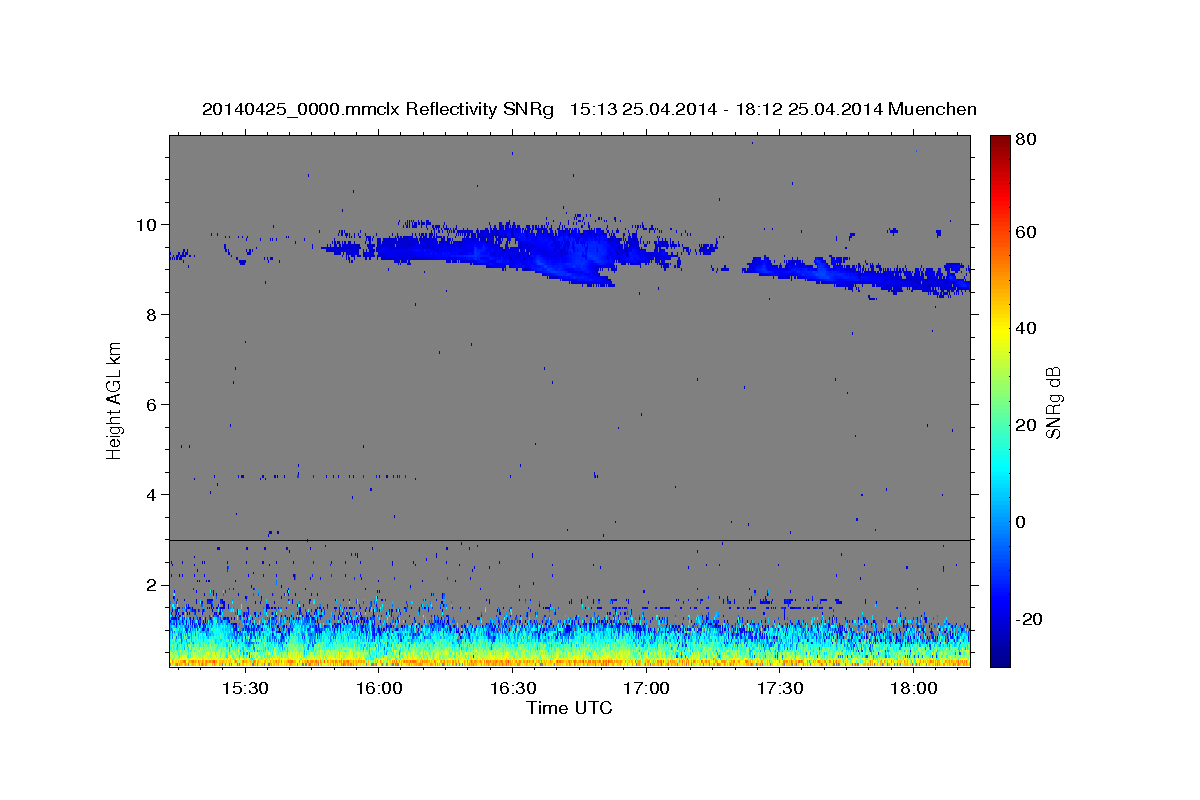
Task: Click the 17:00 time tick label
Action: coord(646,689)
